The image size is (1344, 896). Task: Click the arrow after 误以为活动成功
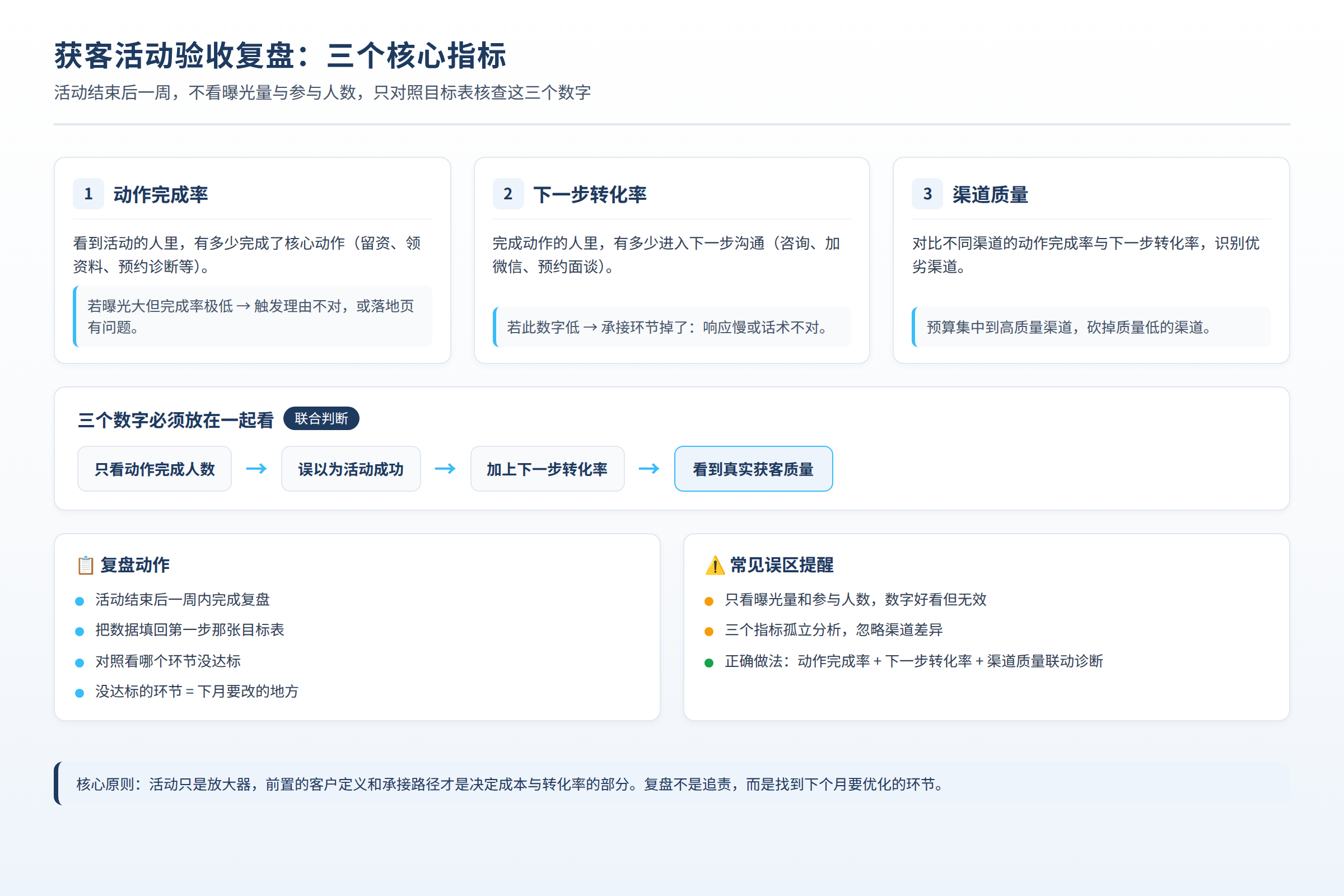[x=445, y=469]
